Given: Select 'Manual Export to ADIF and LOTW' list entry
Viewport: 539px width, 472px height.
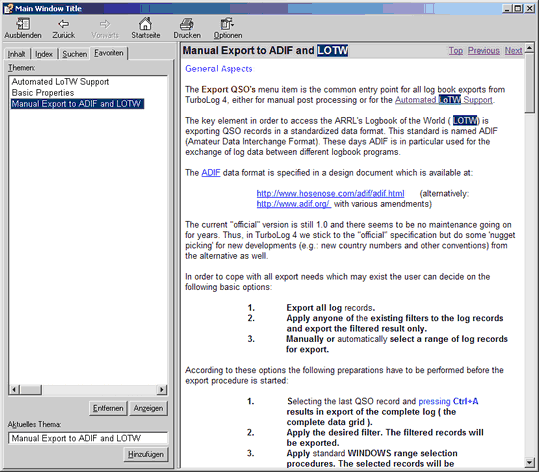Looking at the screenshot, I should tap(77, 104).
